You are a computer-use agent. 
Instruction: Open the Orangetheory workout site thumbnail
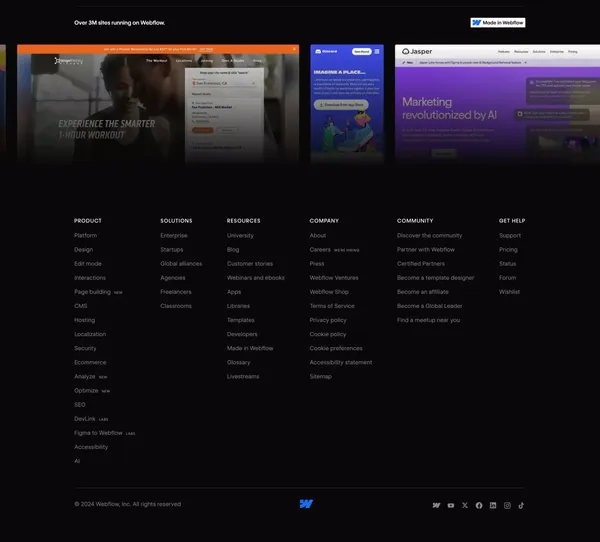(x=158, y=104)
